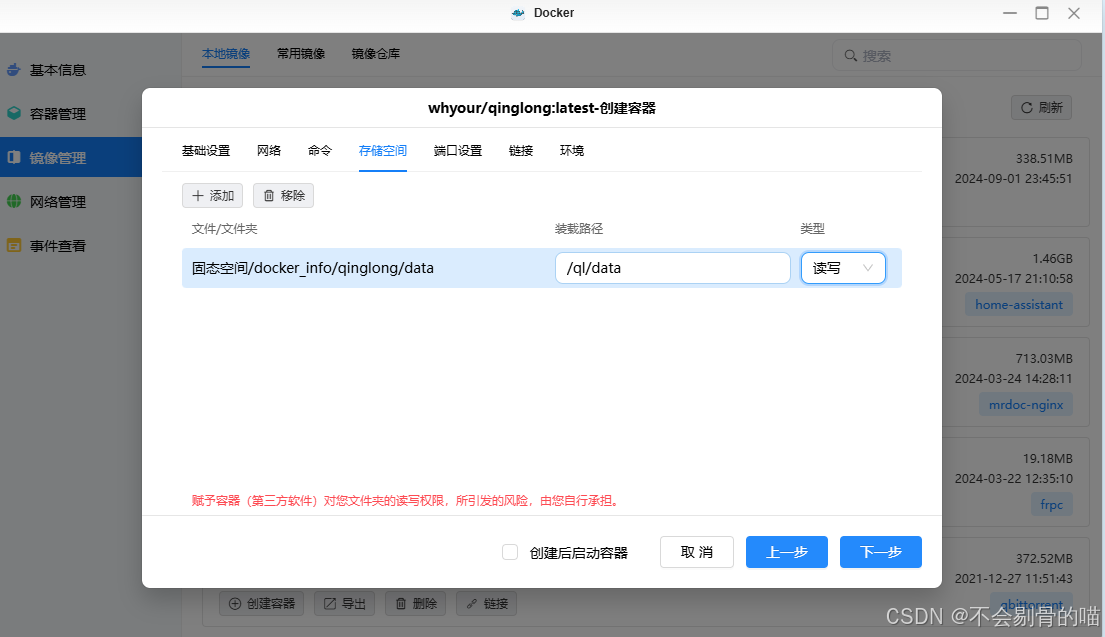Image resolution: width=1105 pixels, height=637 pixels.
Task: Click the 372.52MB image size
Action: point(1044,559)
